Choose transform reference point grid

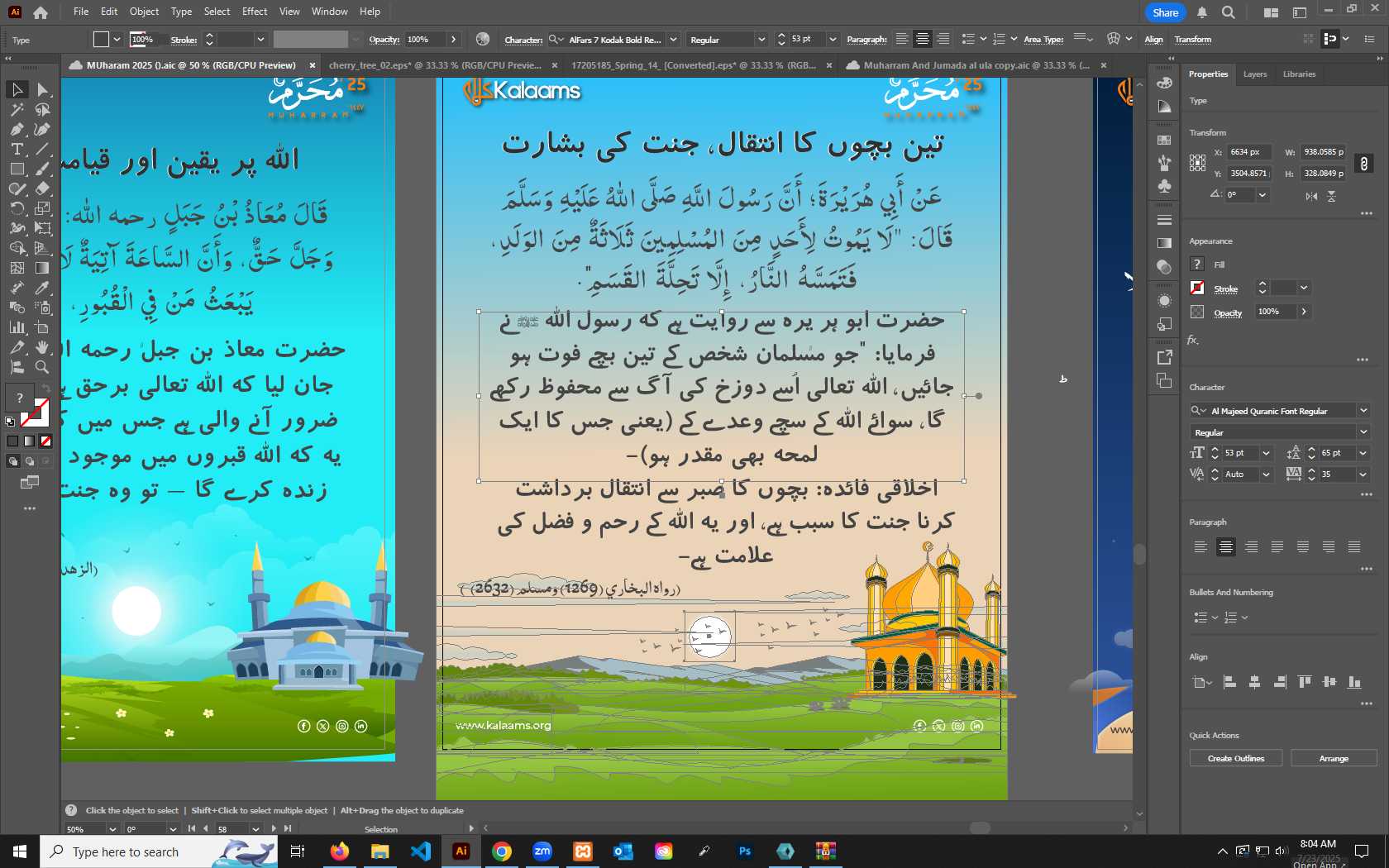click(1197, 163)
